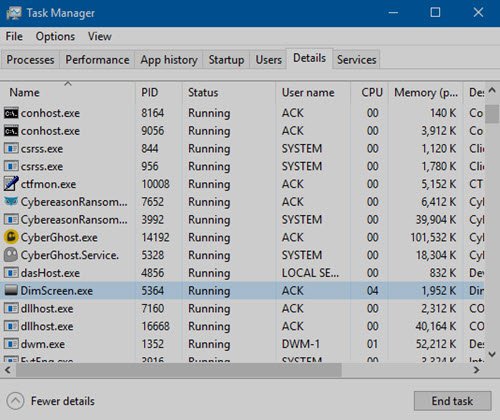
Task: Click the End task button
Action: (452, 401)
